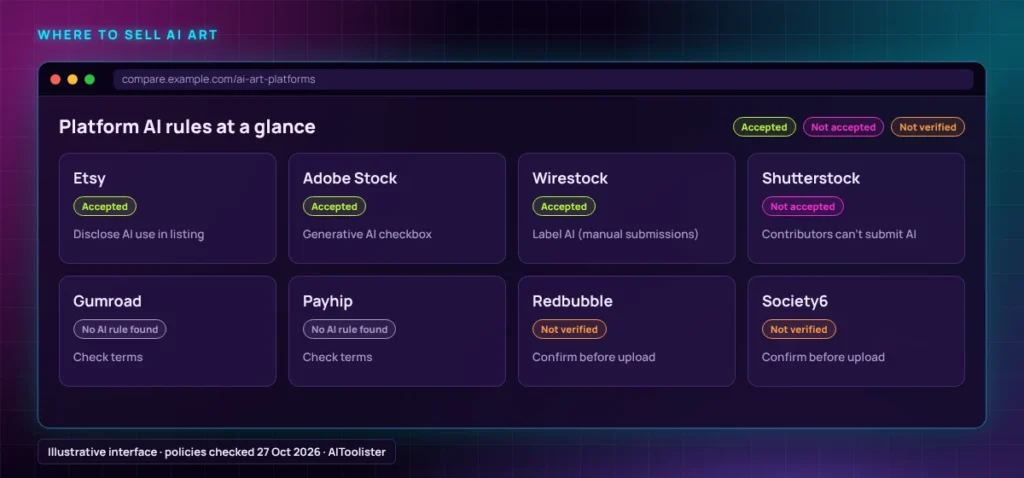Click 'No AI rule found' badge on Gumroad
Image resolution: width=1024 pixels, height=478 pixels.
(x=120, y=329)
